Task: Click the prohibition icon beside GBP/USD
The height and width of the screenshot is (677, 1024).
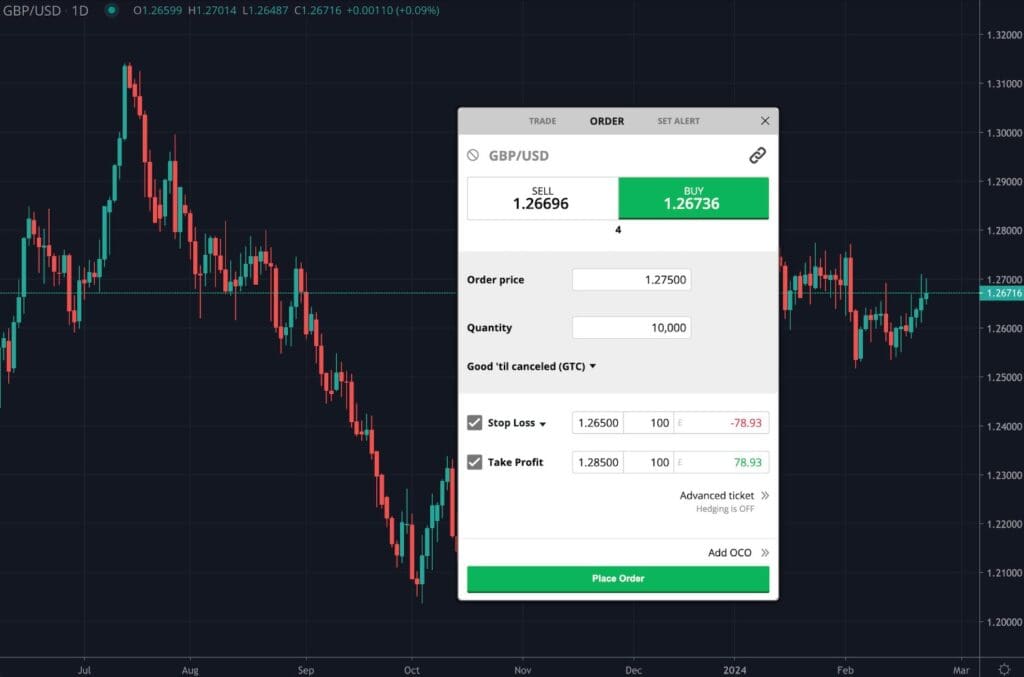Action: [474, 155]
